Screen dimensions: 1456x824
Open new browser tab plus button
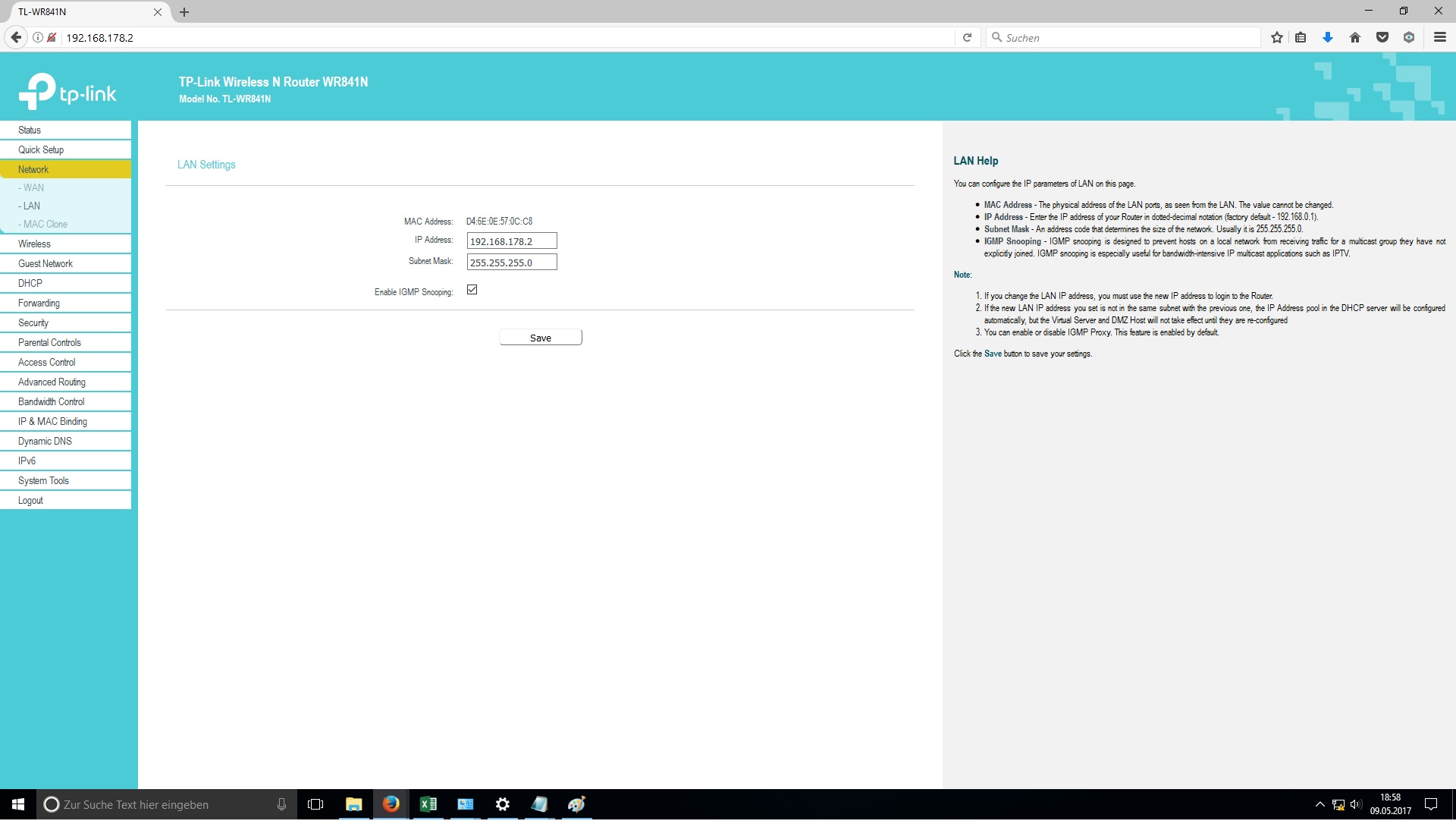click(x=184, y=12)
